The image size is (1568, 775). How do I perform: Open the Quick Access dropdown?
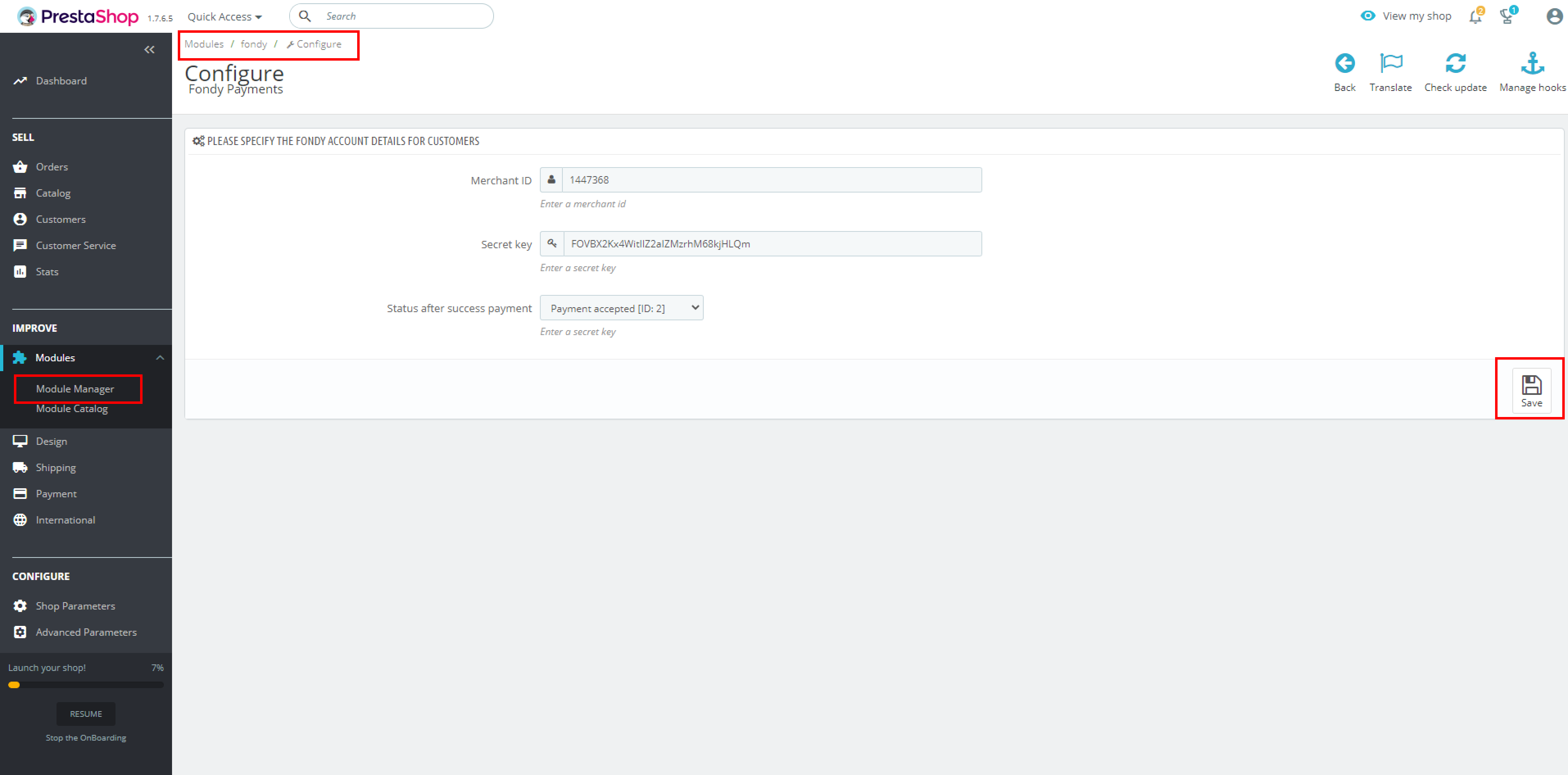point(224,16)
